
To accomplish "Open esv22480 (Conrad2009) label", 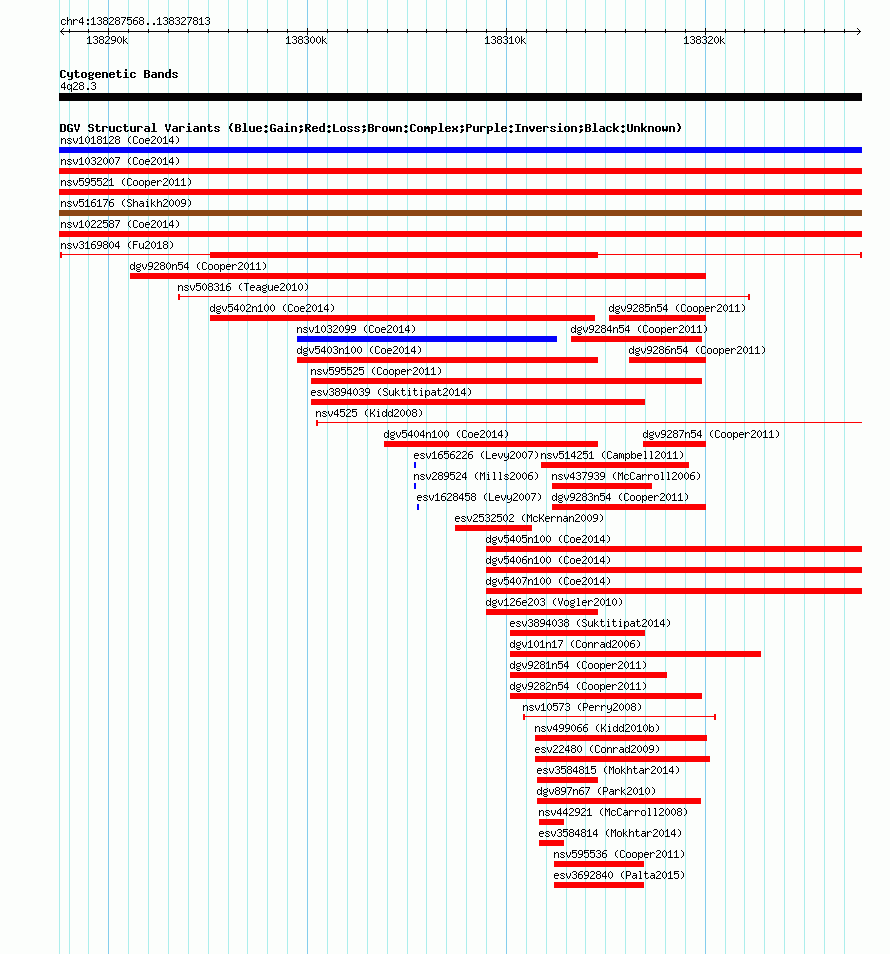I will point(597,749).
